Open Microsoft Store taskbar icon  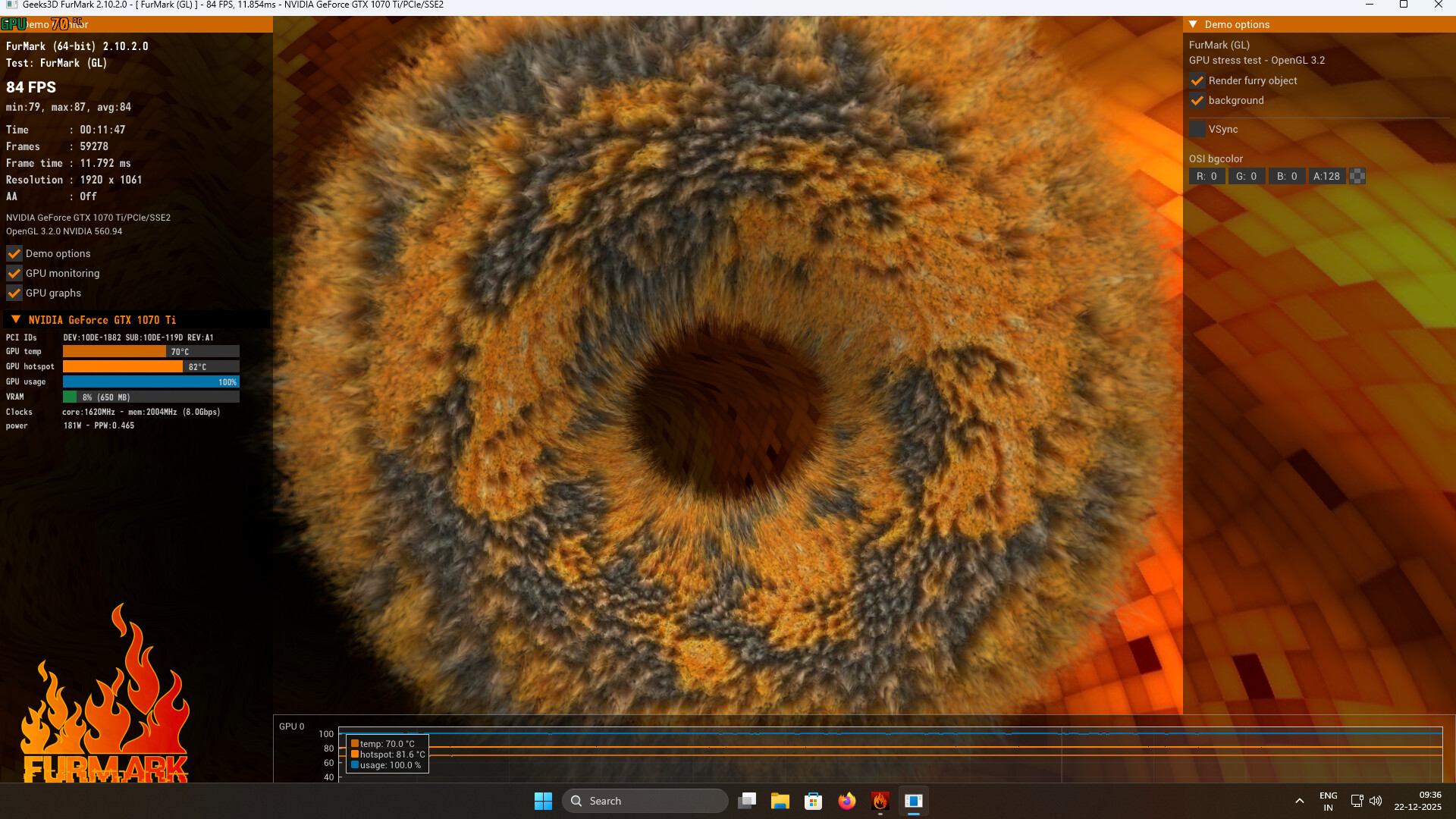pos(813,801)
